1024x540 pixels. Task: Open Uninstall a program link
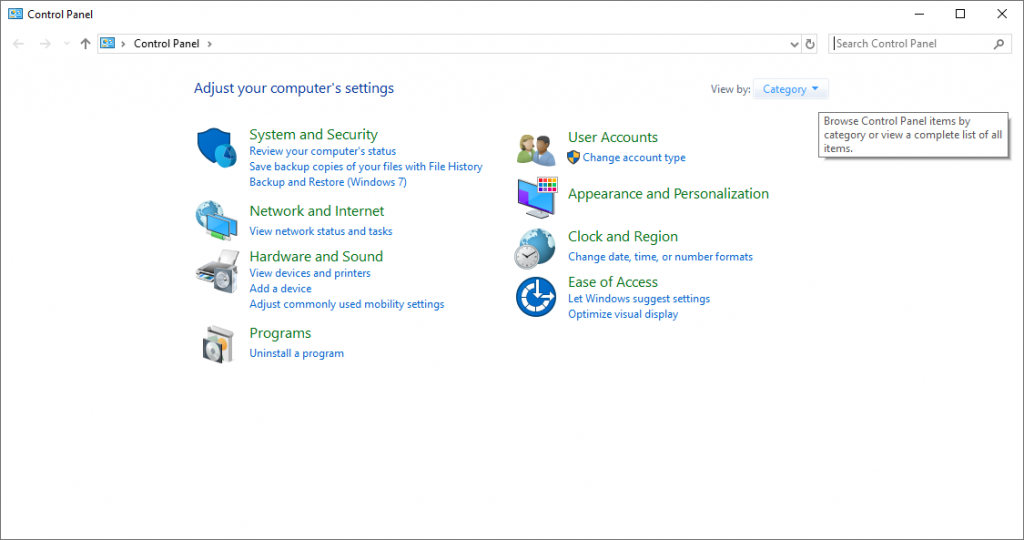tap(296, 353)
